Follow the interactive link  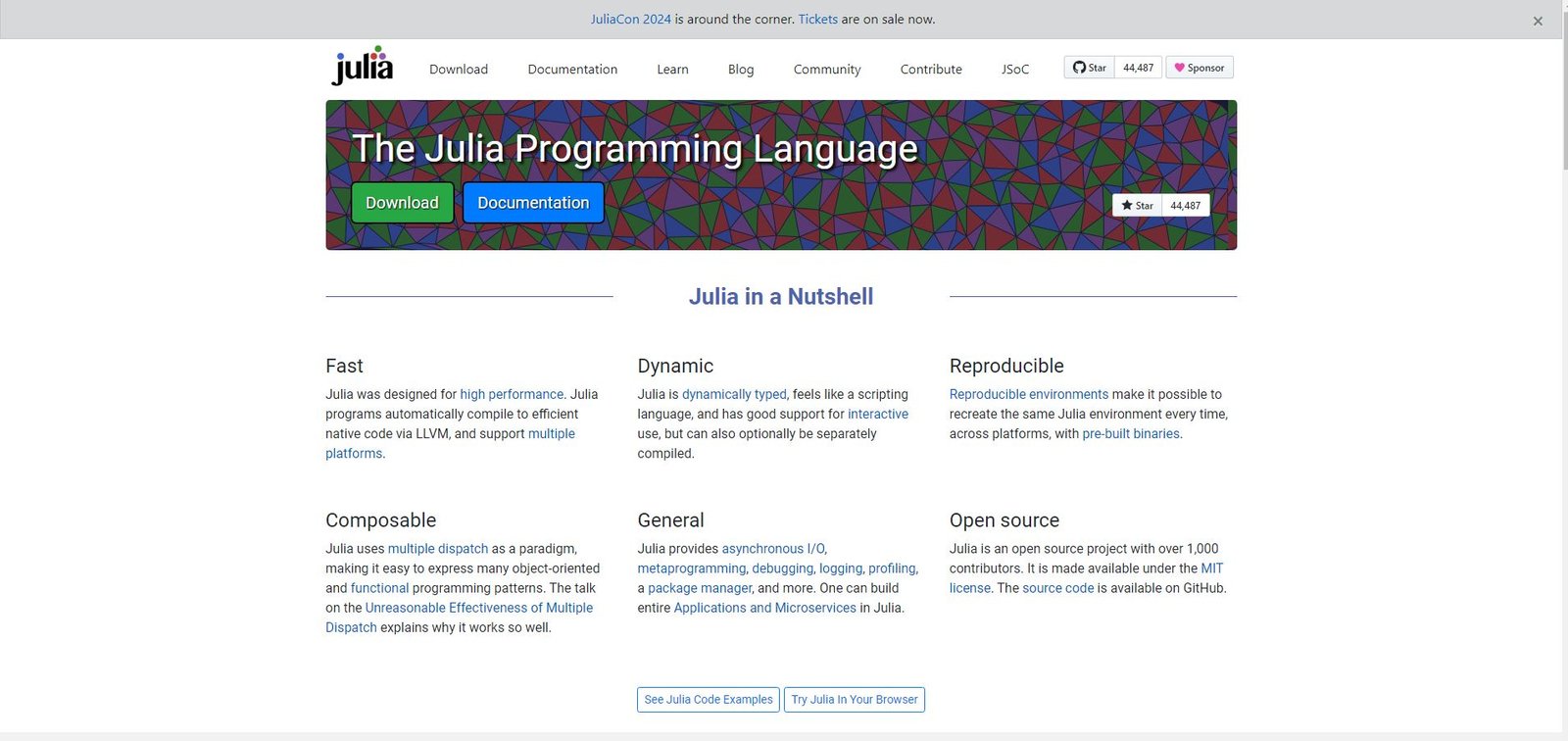pos(878,414)
